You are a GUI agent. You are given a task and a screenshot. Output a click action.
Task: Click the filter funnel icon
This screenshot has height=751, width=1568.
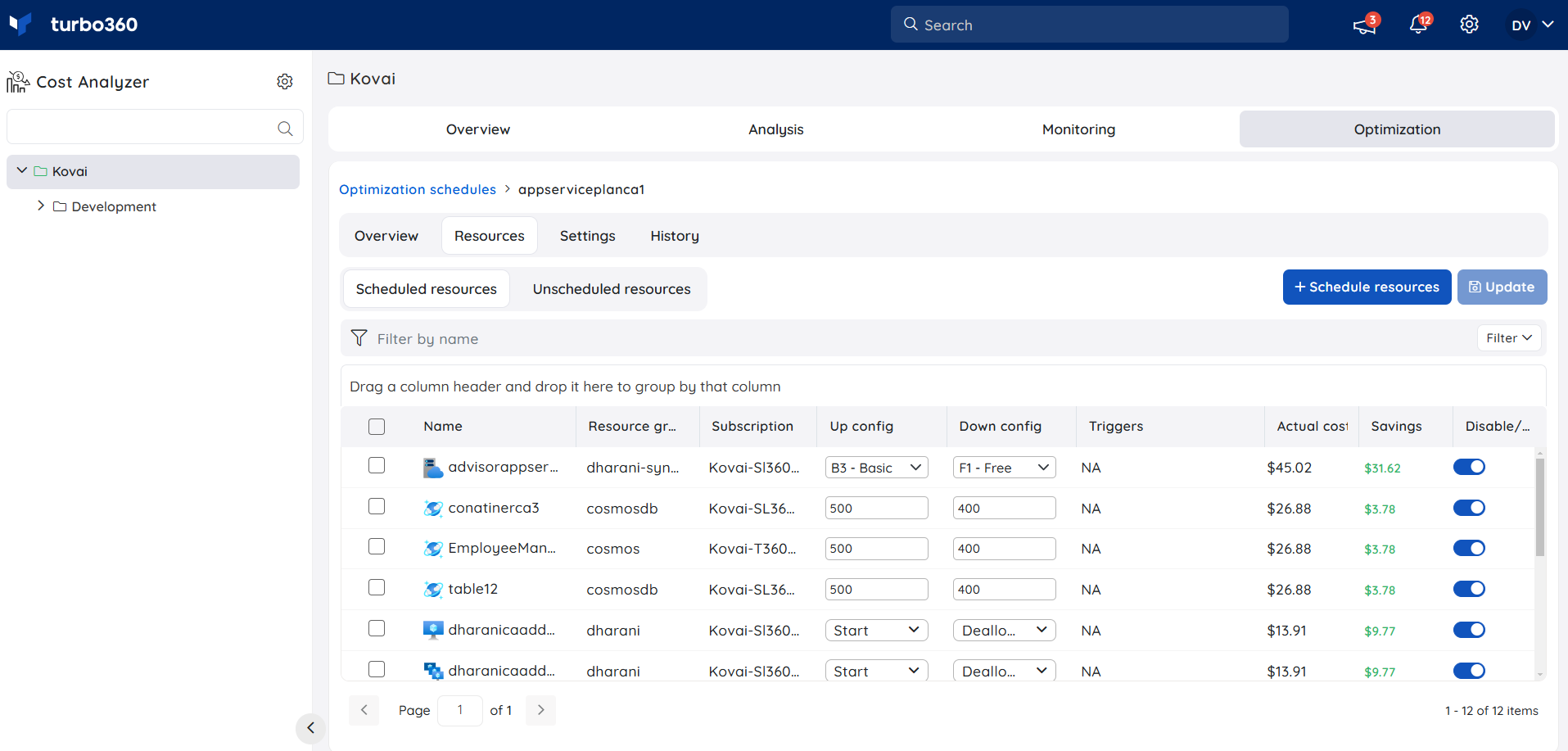(x=359, y=337)
